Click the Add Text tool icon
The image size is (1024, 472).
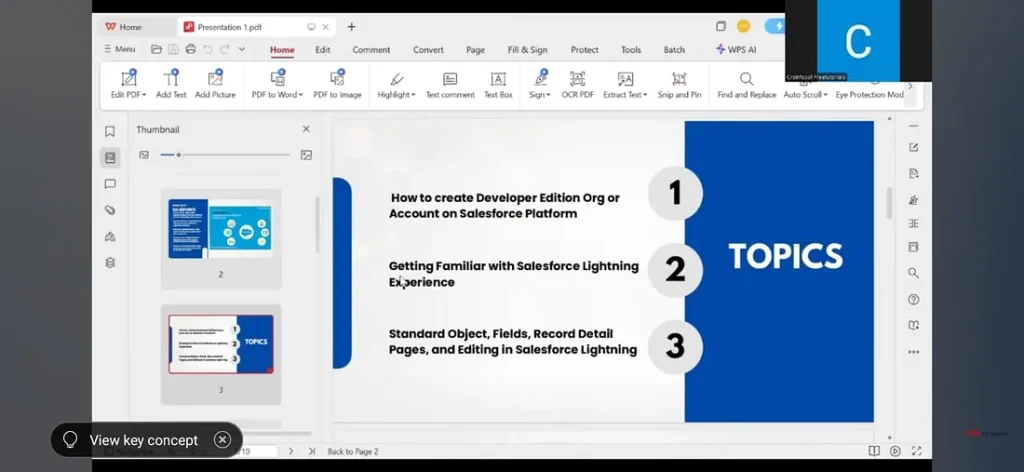pyautogui.click(x=171, y=79)
